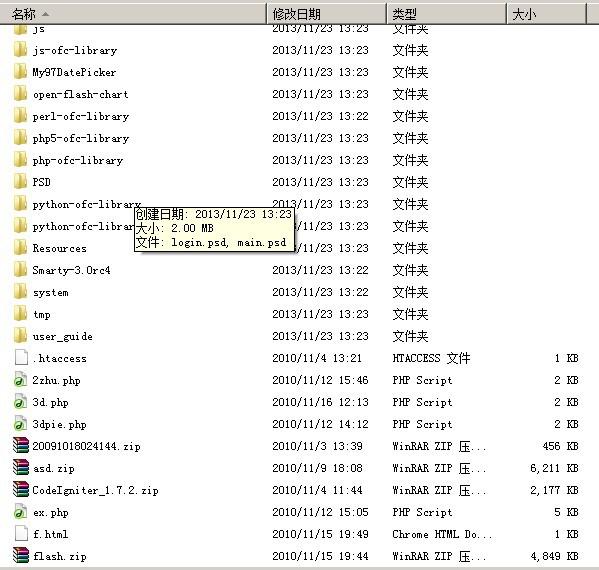Toggle the sort arrow next to 名称
This screenshot has height=570, width=599.
[45, 14]
